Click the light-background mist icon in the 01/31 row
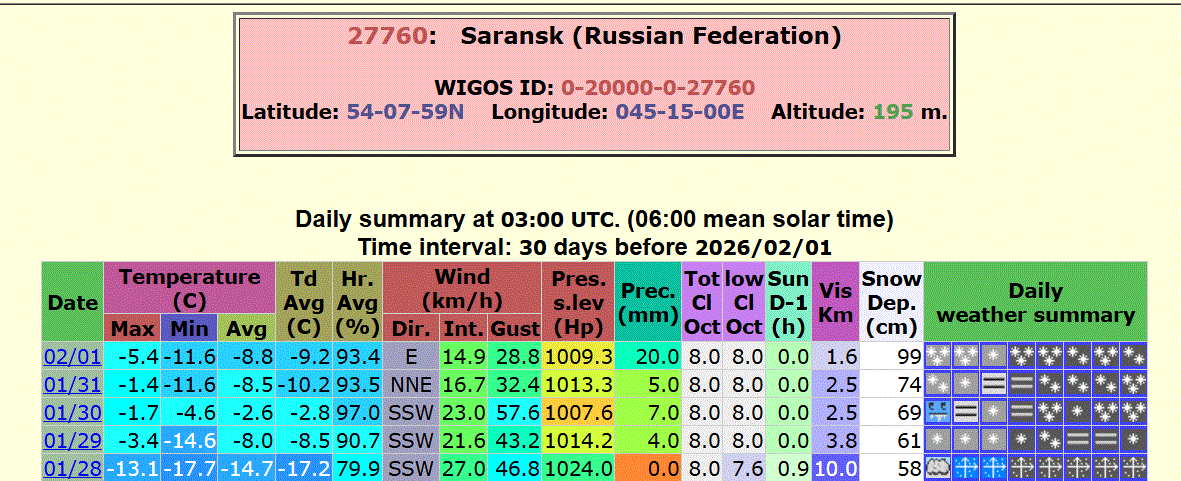The width and height of the screenshot is (1181, 481). click(x=992, y=384)
